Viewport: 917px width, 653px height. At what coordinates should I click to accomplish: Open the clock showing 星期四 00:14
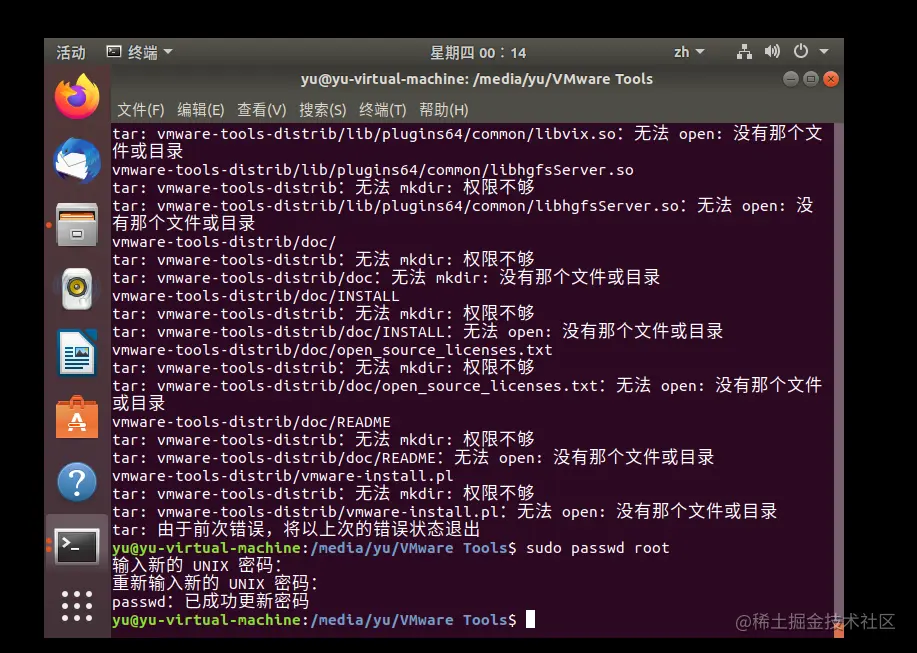(x=478, y=53)
